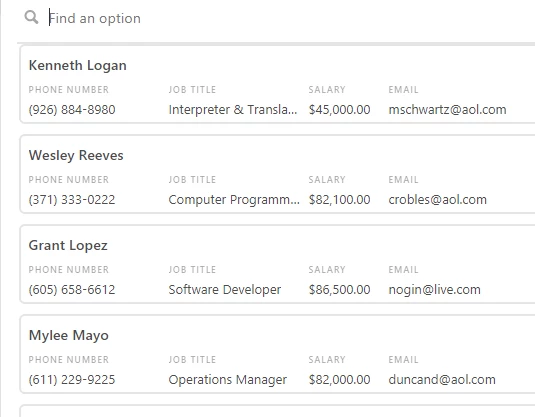Screen dimensions: 535x417
Task: Click email duncand@aol.com
Action: (442, 380)
